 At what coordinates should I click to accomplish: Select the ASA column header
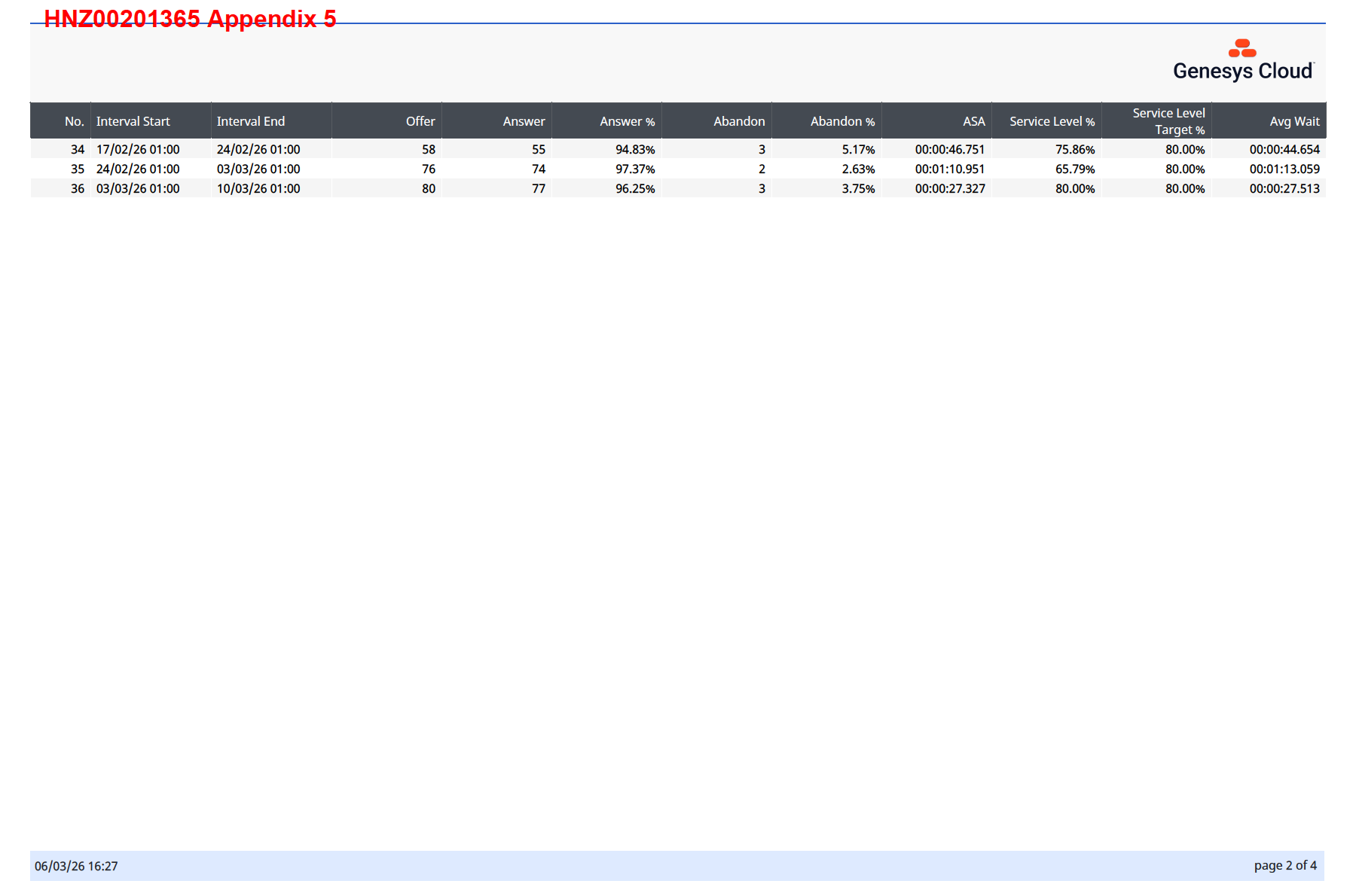coord(973,121)
